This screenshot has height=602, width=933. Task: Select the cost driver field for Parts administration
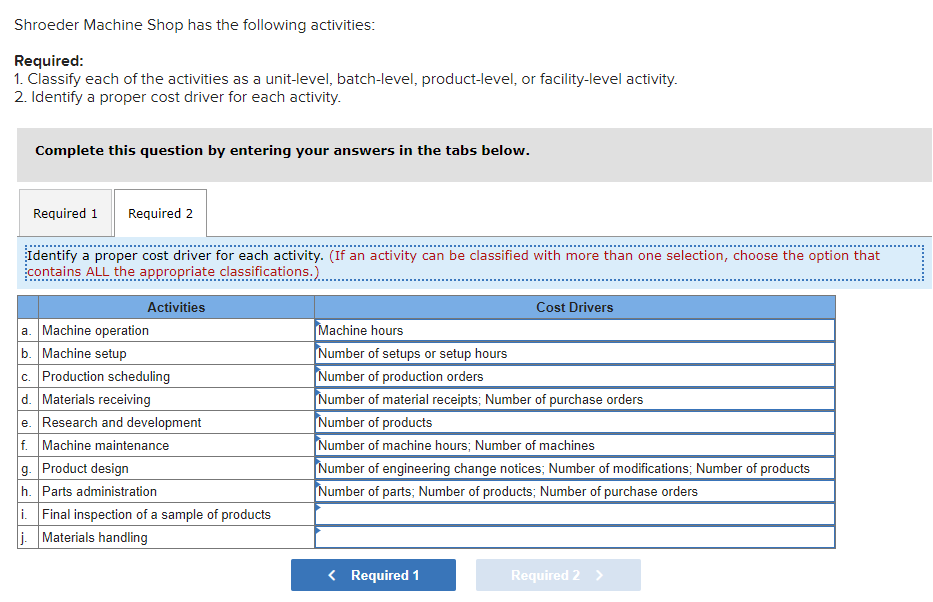(x=574, y=490)
